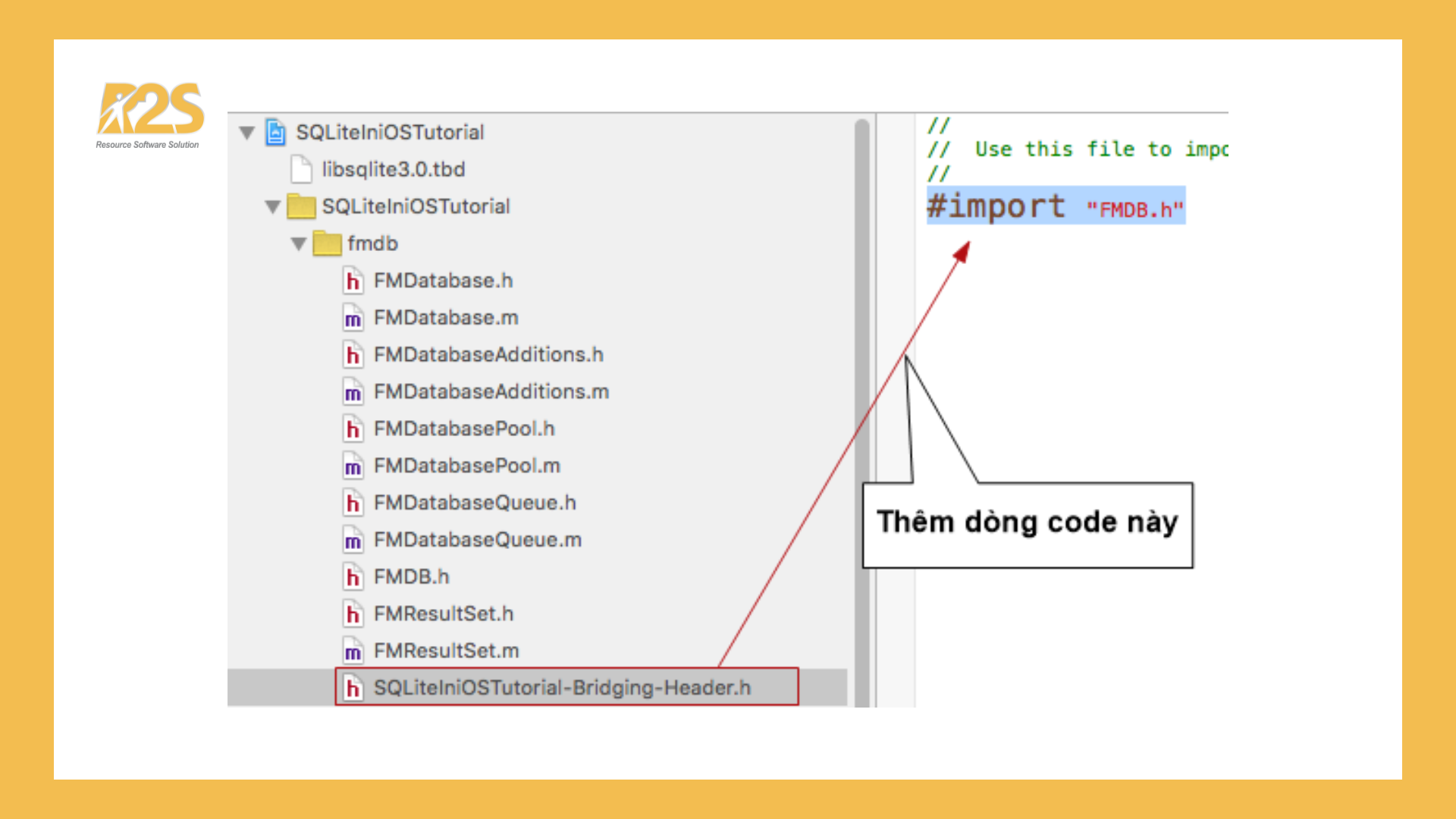Select FMDatabasePool.h file entry
This screenshot has width=1456, height=819.
pos(464,428)
